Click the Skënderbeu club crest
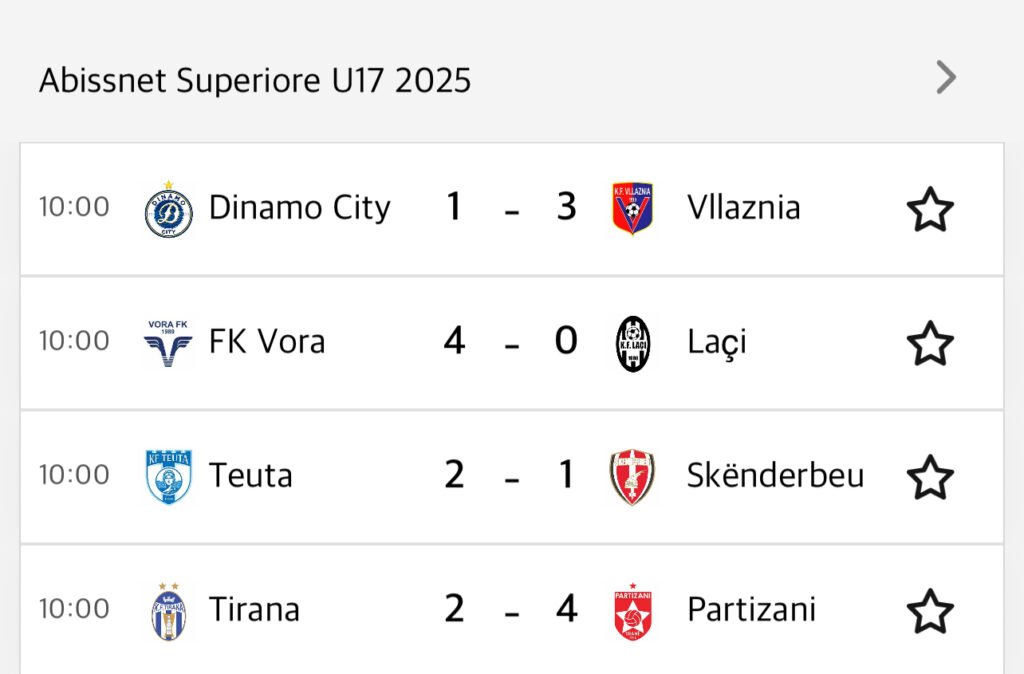 pos(632,476)
